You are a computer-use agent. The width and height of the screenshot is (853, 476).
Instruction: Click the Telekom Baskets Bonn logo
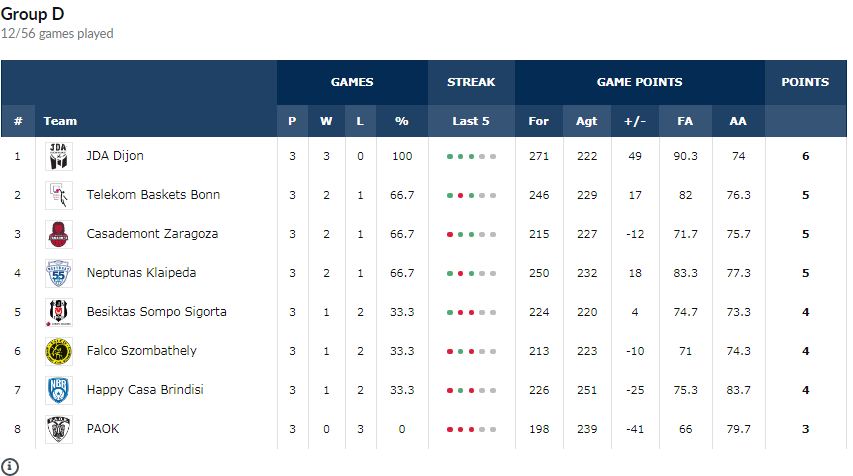coord(58,195)
